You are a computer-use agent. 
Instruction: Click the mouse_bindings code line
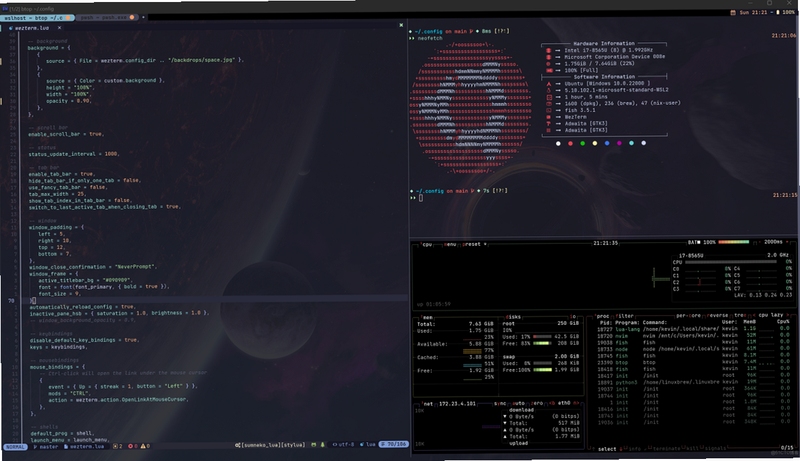(x=57, y=367)
